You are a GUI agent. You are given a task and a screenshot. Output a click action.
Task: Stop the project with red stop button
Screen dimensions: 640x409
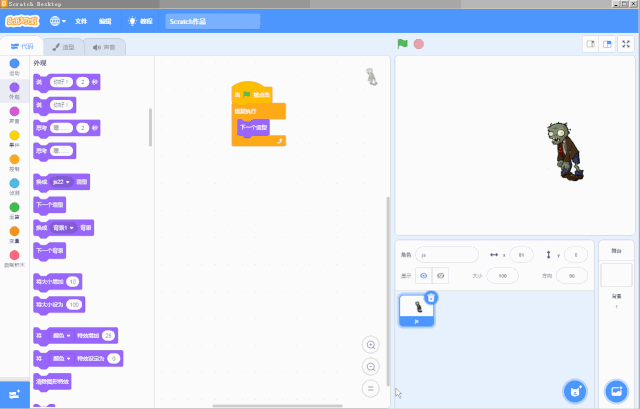pyautogui.click(x=419, y=44)
